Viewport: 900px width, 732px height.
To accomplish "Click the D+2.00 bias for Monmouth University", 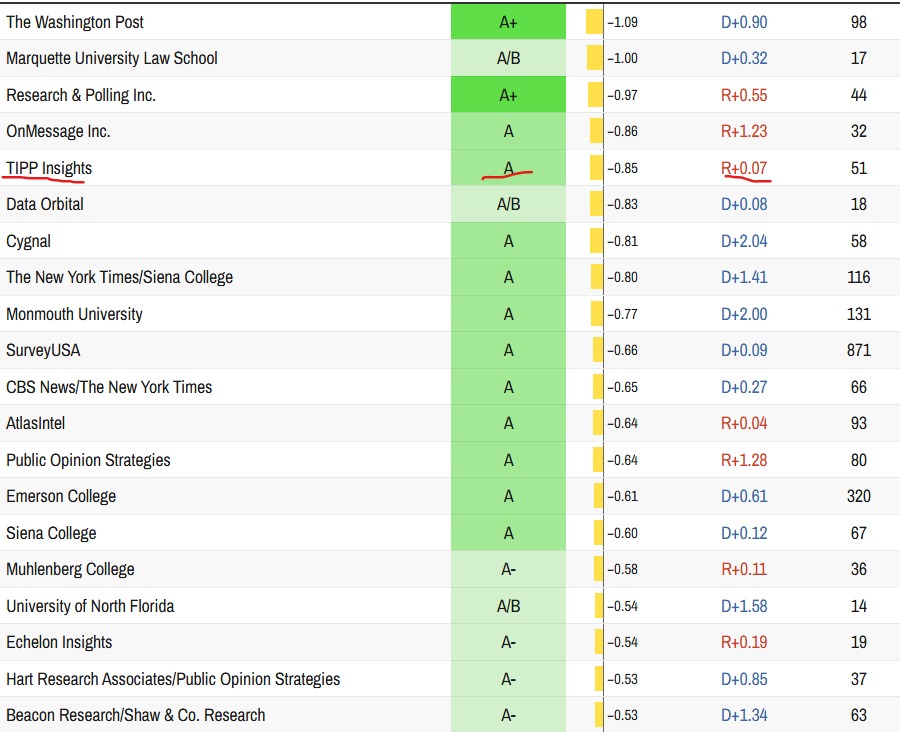I will [x=744, y=313].
